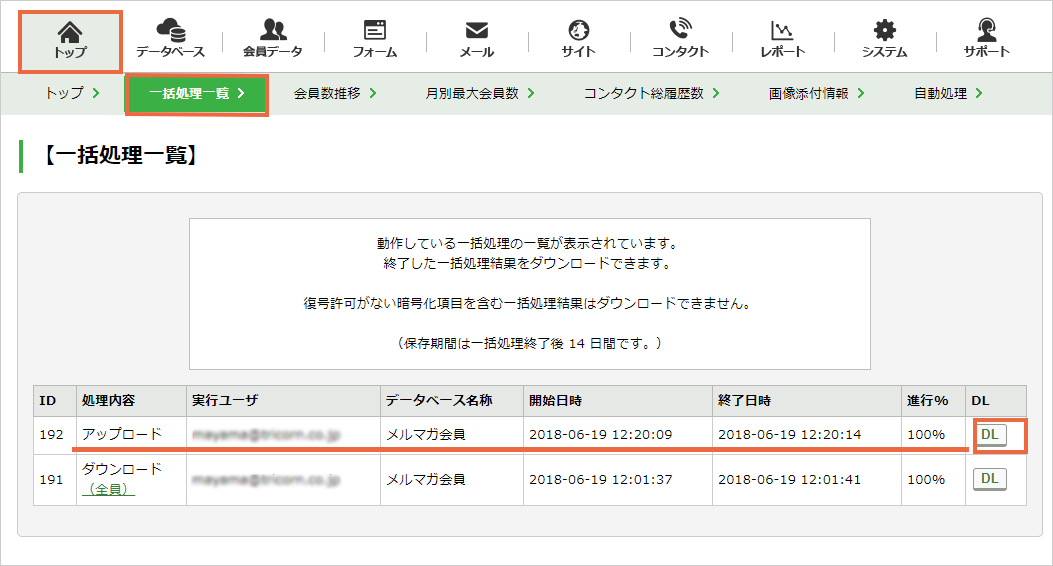This screenshot has width=1053, height=566.
Task: Click start time 2018-06-19 12:01:37
Action: pos(600,479)
